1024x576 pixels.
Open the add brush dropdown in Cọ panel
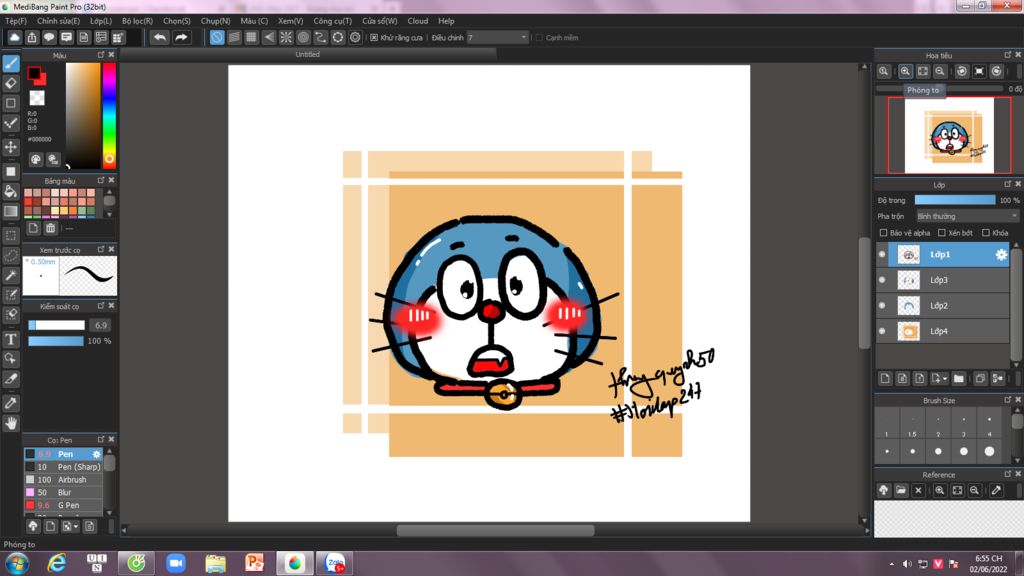point(76,526)
